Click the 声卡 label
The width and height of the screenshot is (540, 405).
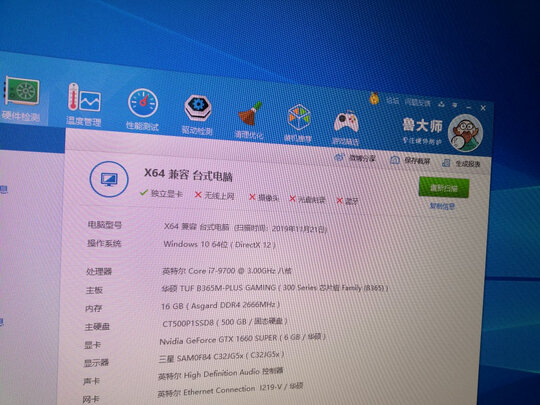click(x=91, y=381)
